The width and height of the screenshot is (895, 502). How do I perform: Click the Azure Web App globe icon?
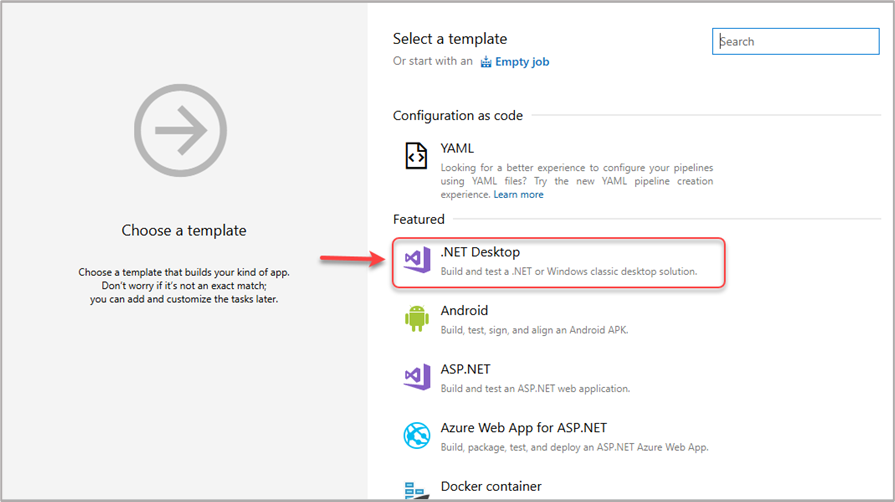point(416,435)
